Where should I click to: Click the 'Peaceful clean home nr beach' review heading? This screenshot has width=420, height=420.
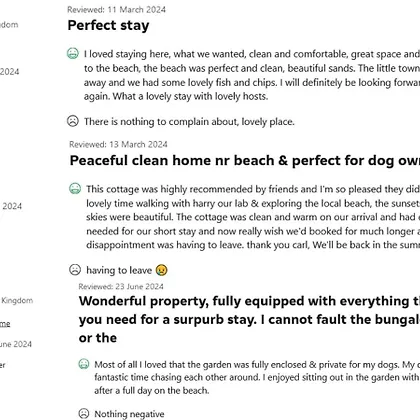click(245, 161)
